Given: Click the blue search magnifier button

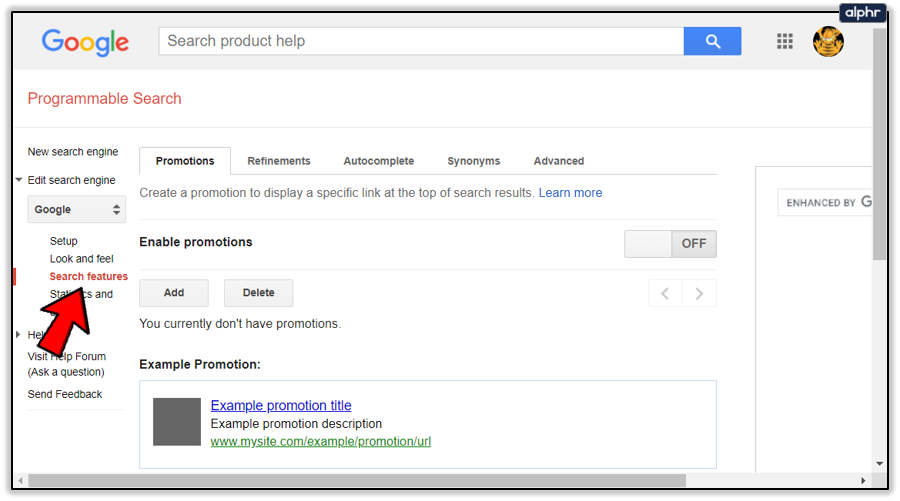Looking at the screenshot, I should click(x=712, y=41).
